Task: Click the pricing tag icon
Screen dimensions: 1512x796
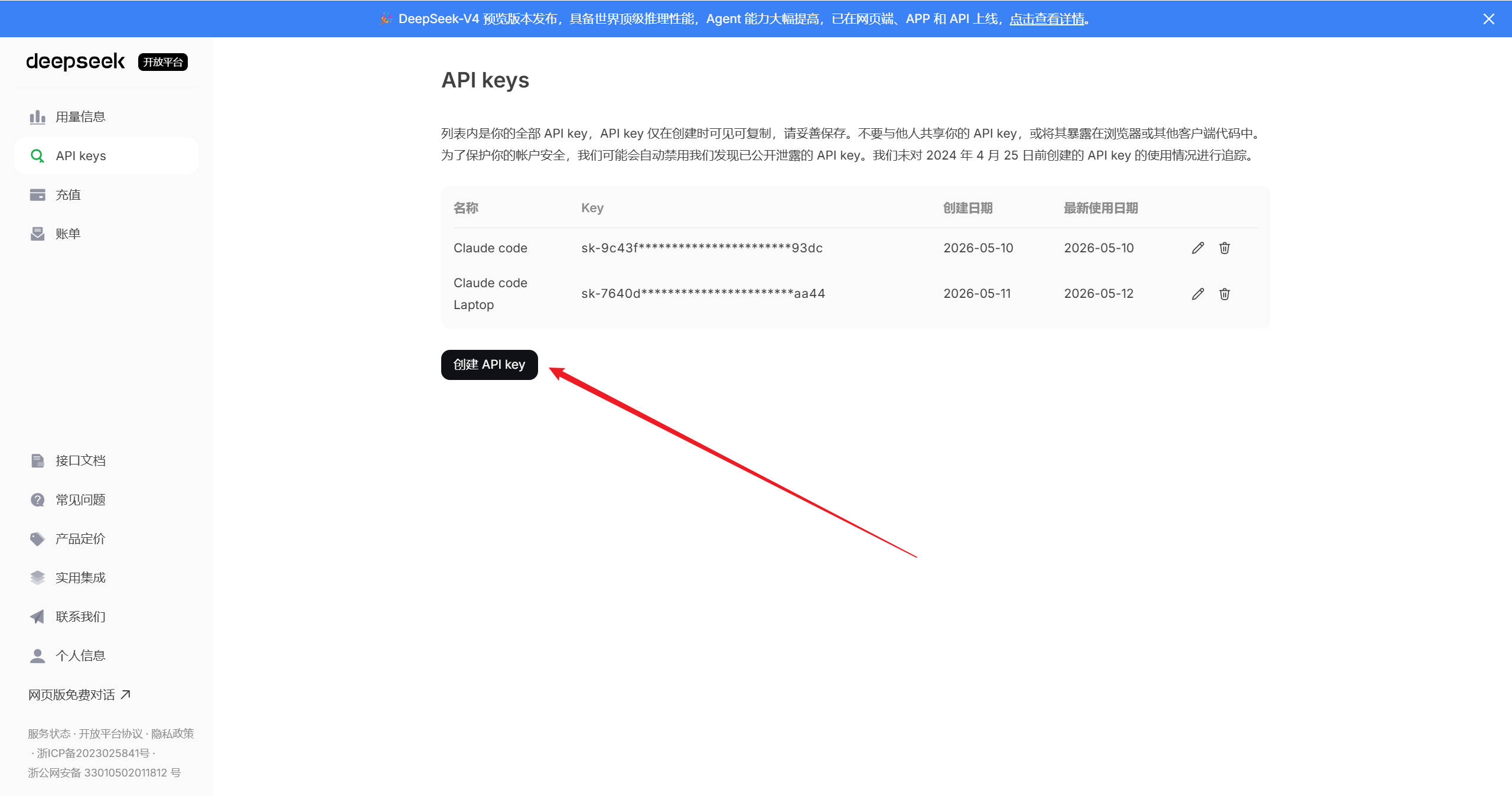Action: pyautogui.click(x=37, y=539)
